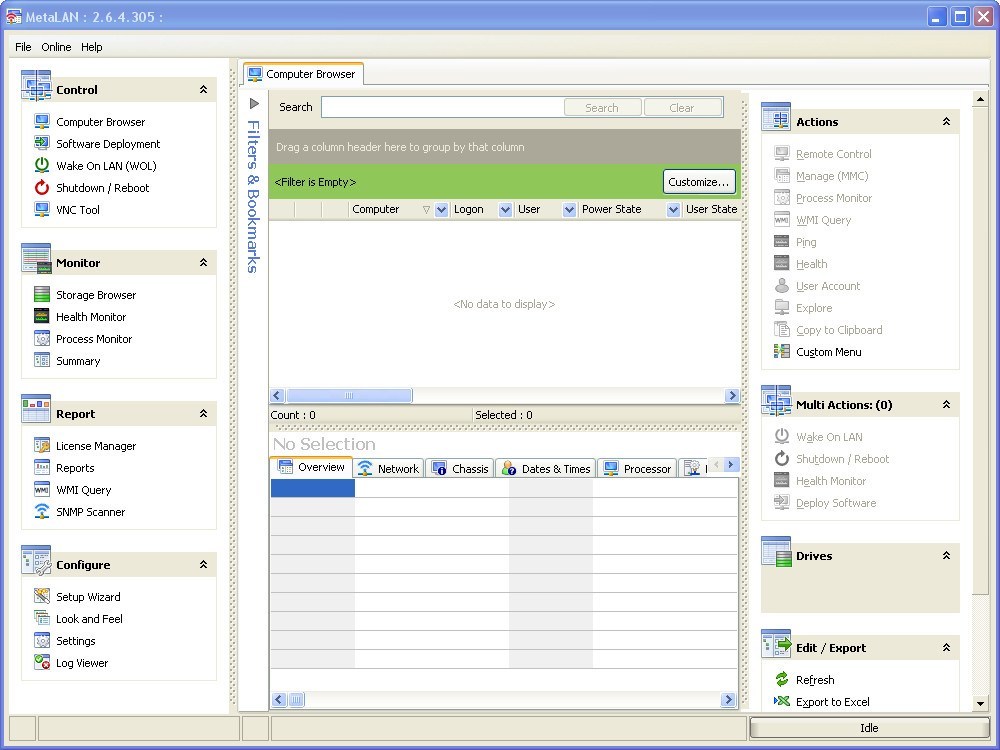Screen dimensions: 1000x750
Task: Click the Search button
Action: pyautogui.click(x=602, y=107)
